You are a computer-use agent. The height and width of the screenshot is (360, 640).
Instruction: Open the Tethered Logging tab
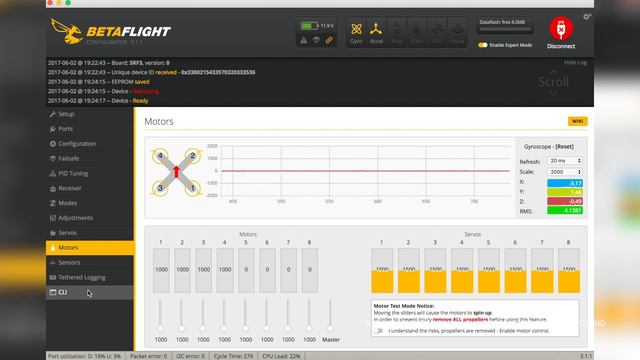pos(90,277)
